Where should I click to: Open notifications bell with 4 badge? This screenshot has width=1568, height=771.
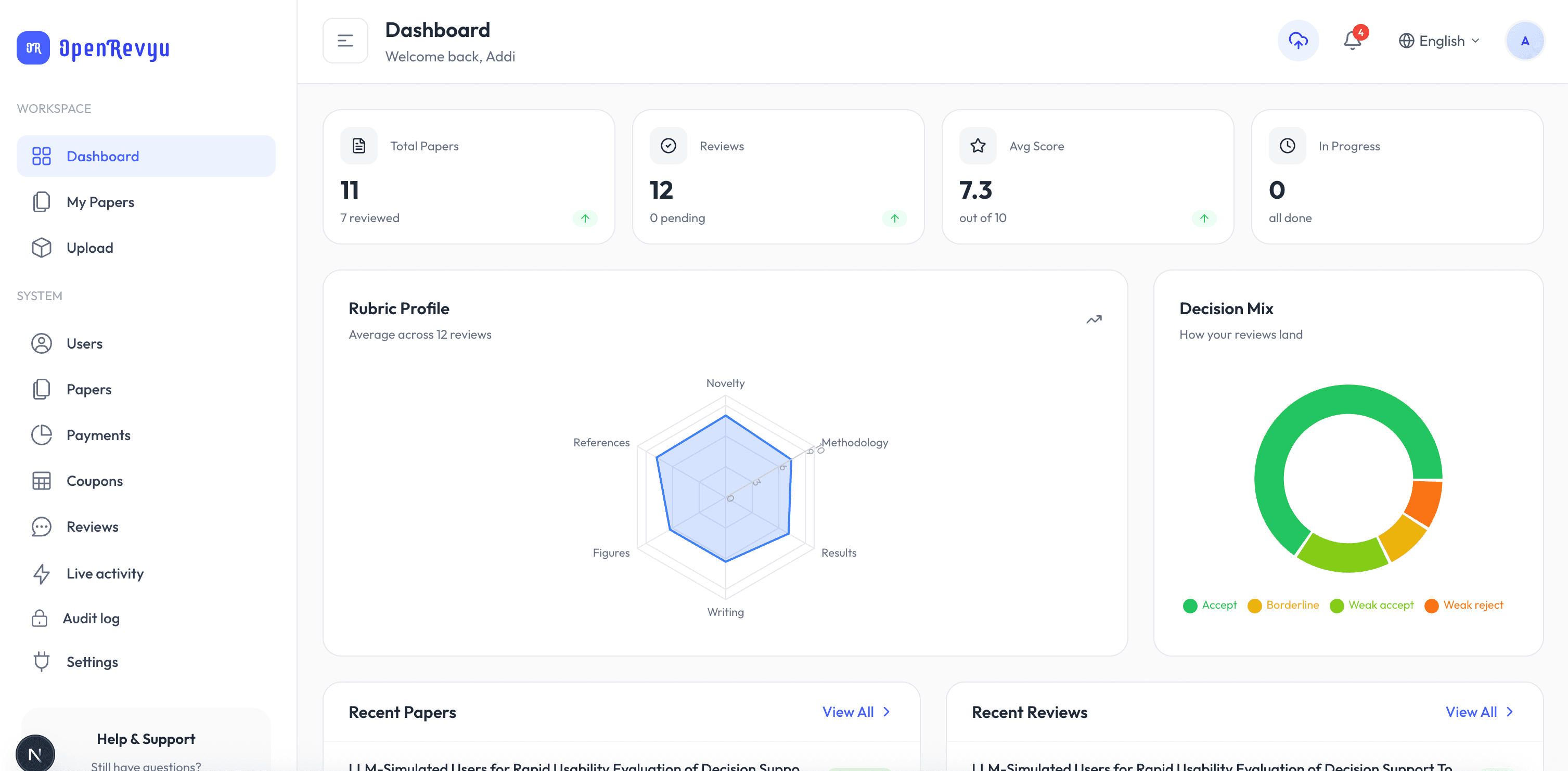click(x=1354, y=40)
